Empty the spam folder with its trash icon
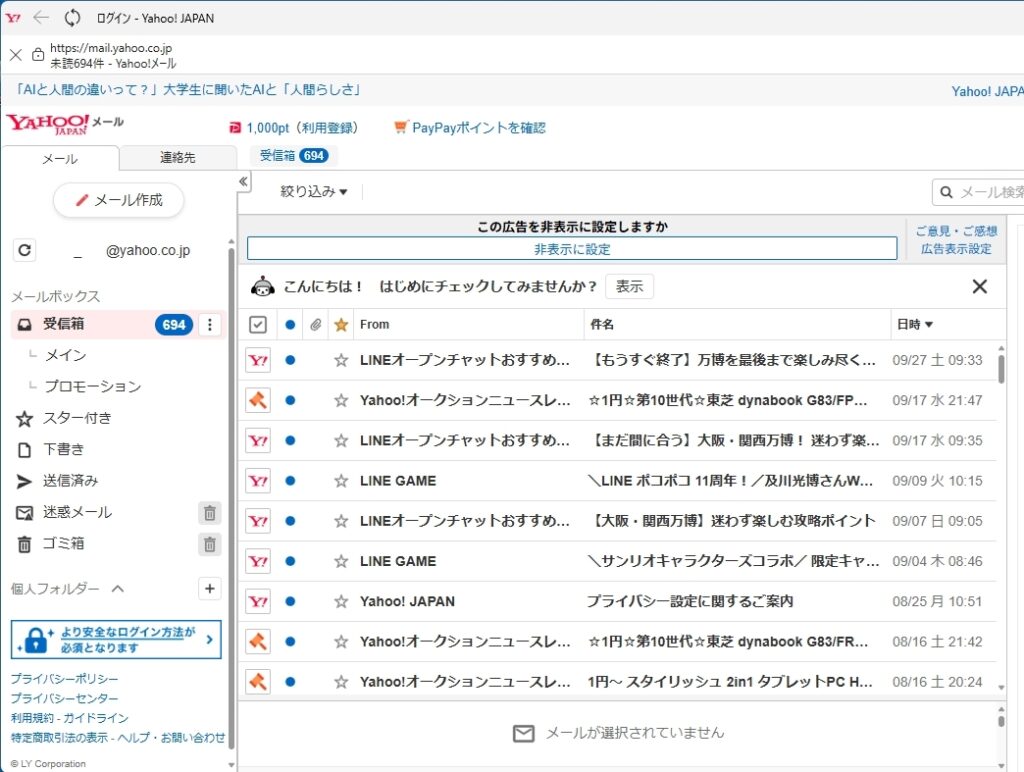This screenshot has height=772, width=1024. tap(209, 513)
